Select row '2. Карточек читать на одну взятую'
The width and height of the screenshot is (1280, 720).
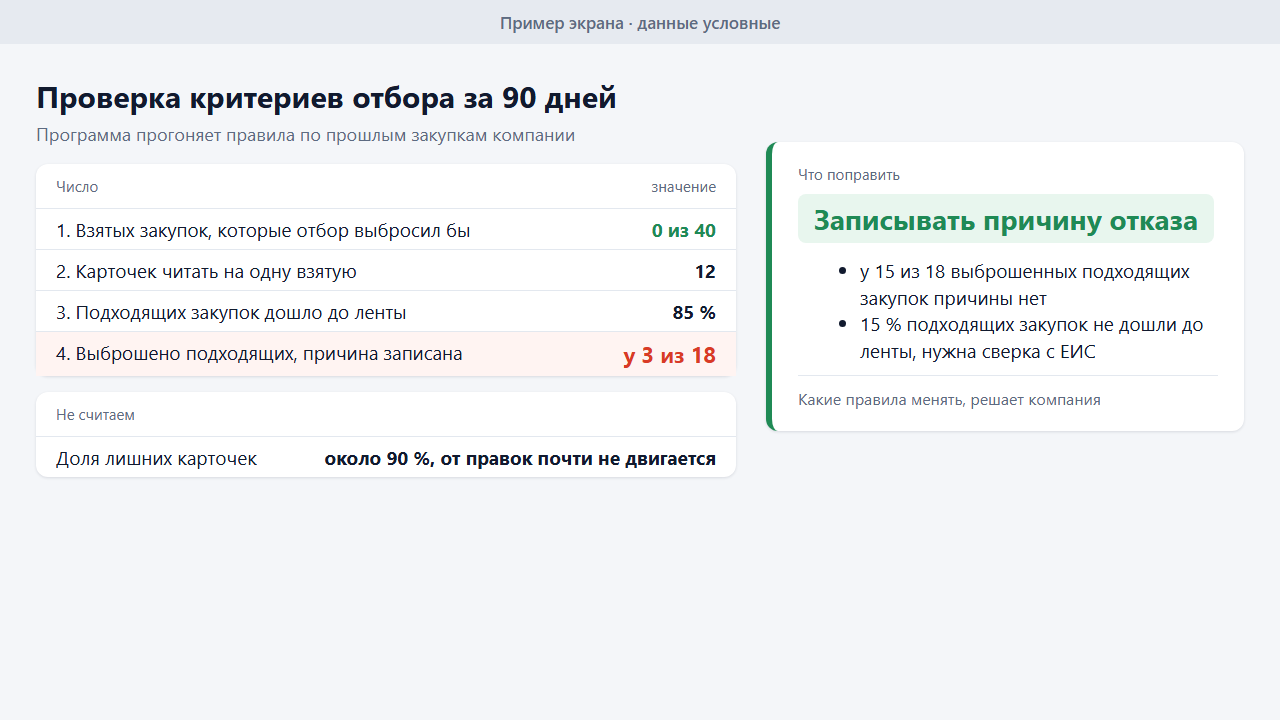point(386,271)
